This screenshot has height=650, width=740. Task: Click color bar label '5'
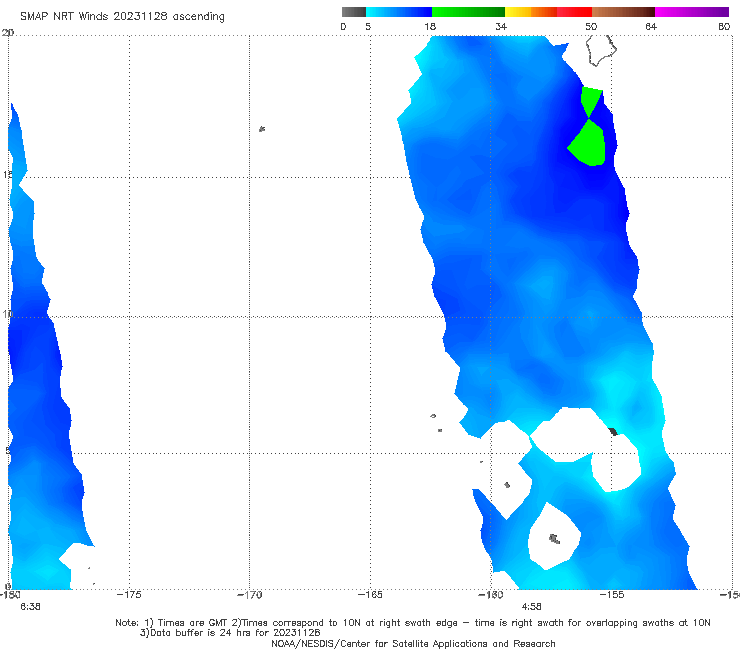(368, 26)
